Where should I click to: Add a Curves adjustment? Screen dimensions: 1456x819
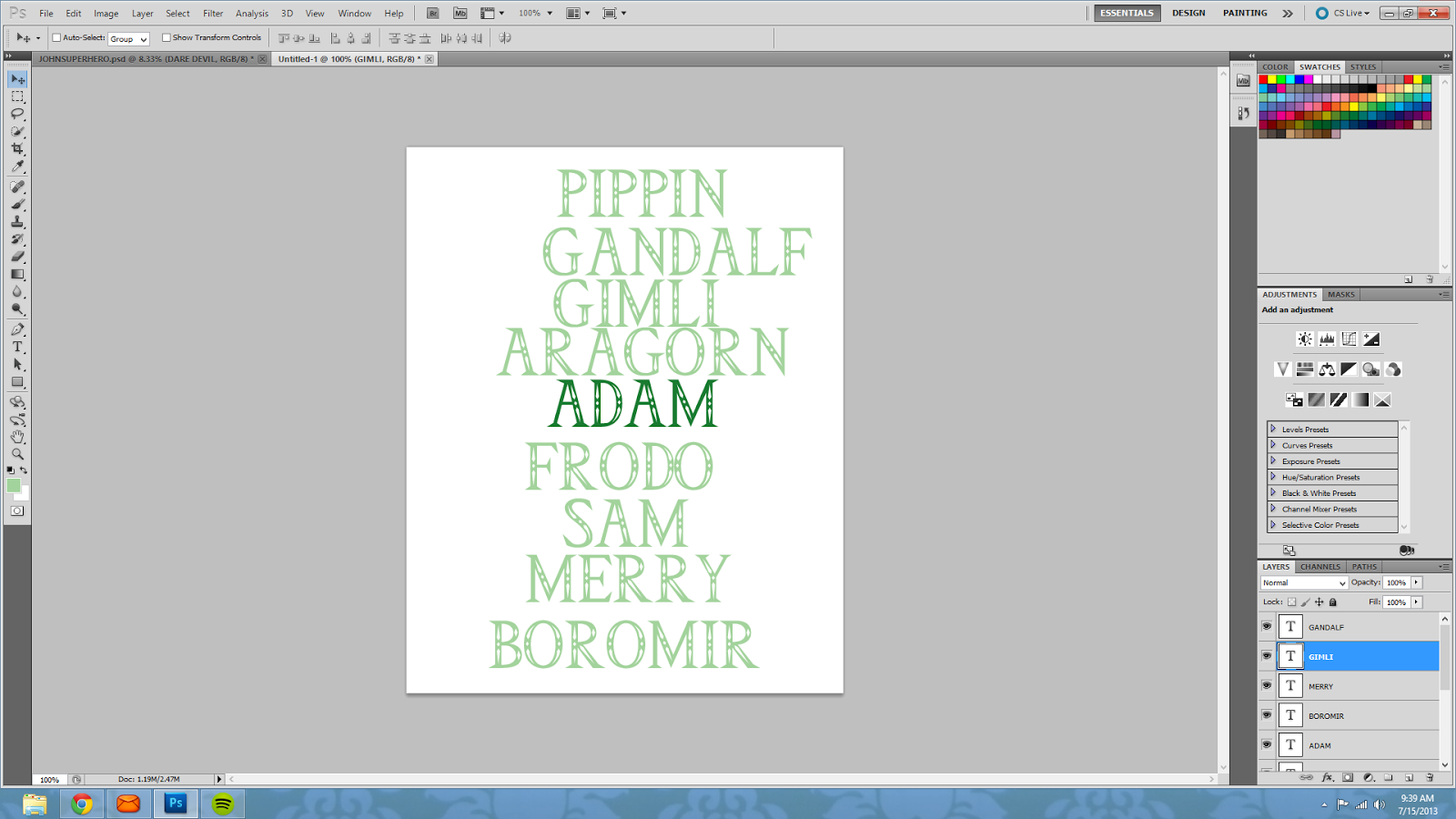1349,339
